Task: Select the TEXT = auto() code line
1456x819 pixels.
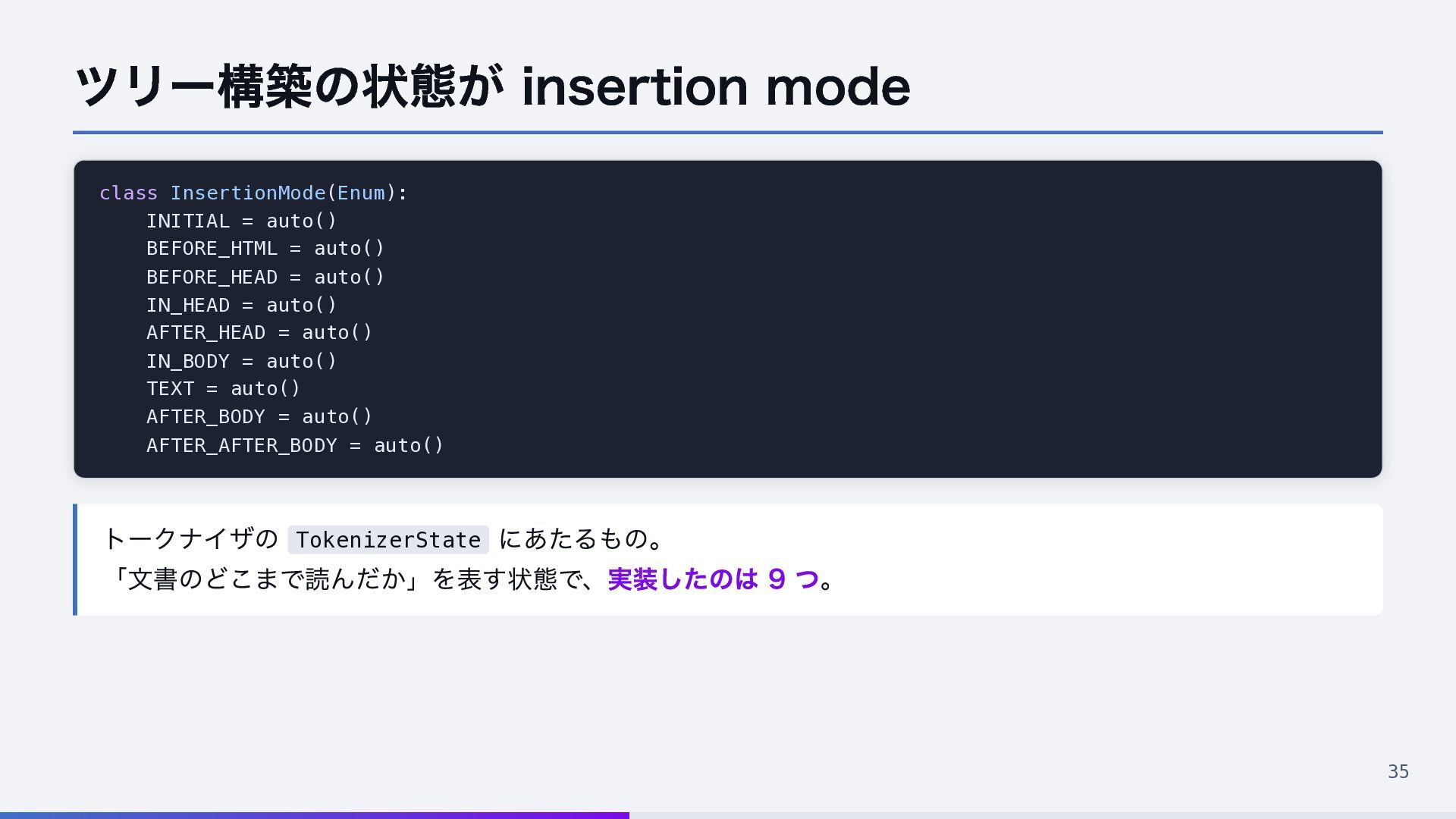Action: point(224,389)
